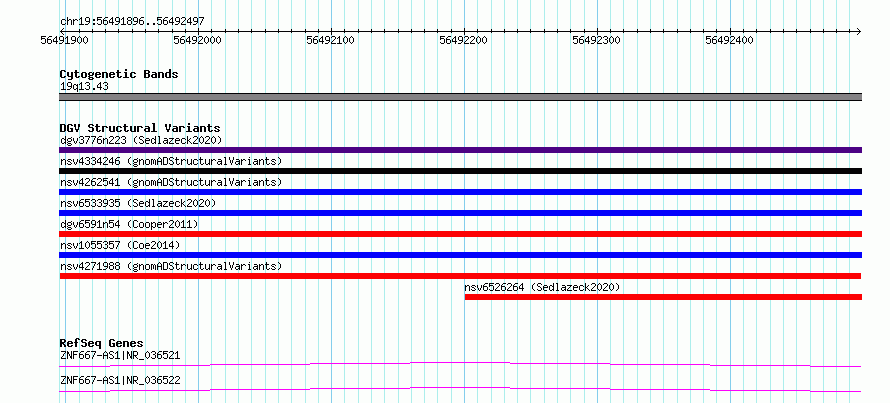This screenshot has height=403, width=890.
Task: Open label dgv6591n54 (Cooper2011)
Action: click(x=129, y=224)
